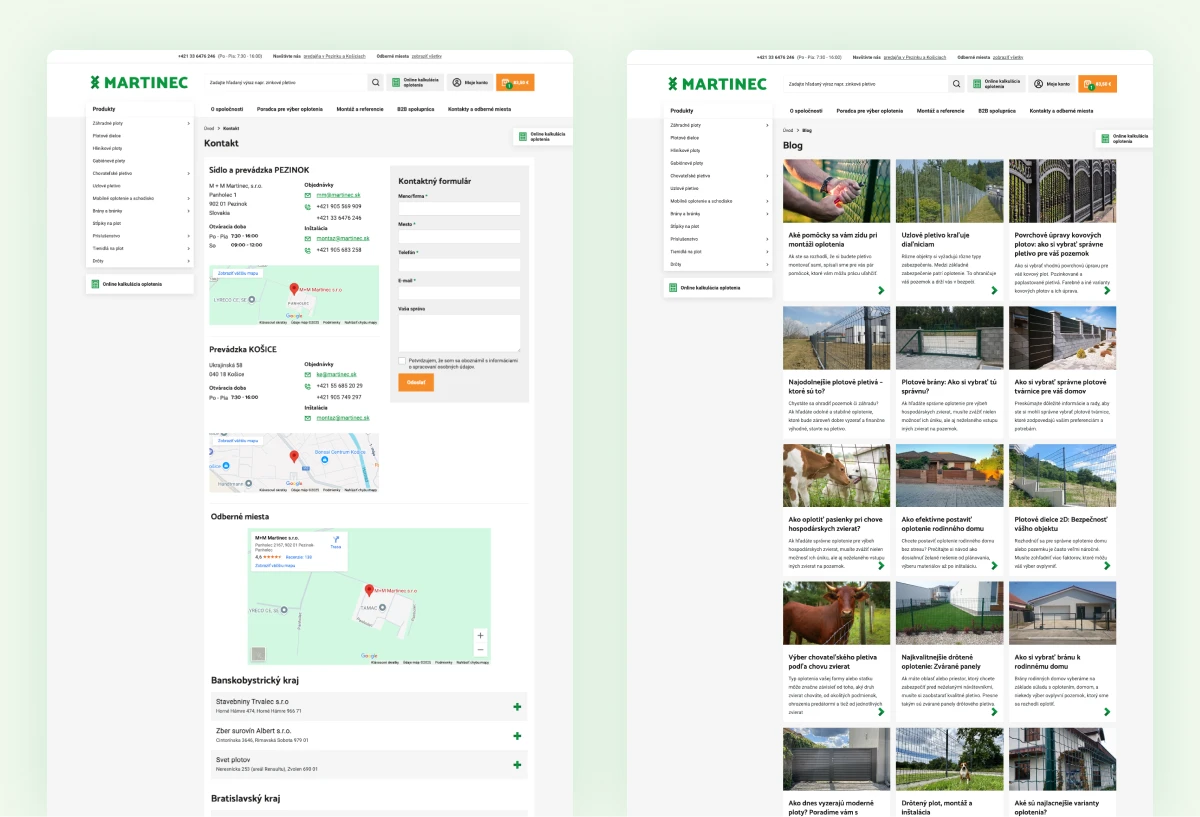The image size is (1200, 817).
Task: Click MARTINEC logo on the Blog page
Action: (x=717, y=84)
